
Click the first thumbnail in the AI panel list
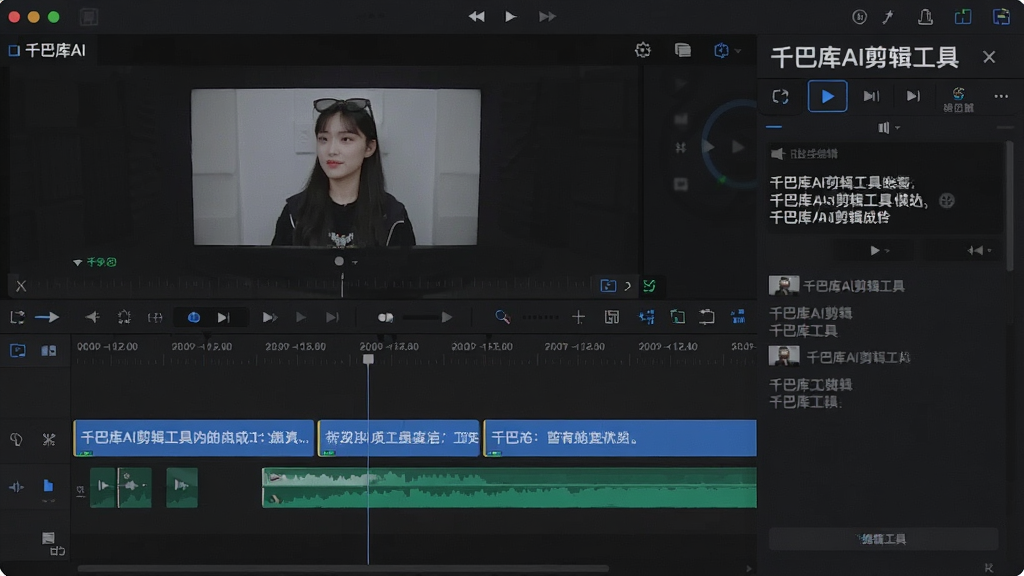pos(784,285)
